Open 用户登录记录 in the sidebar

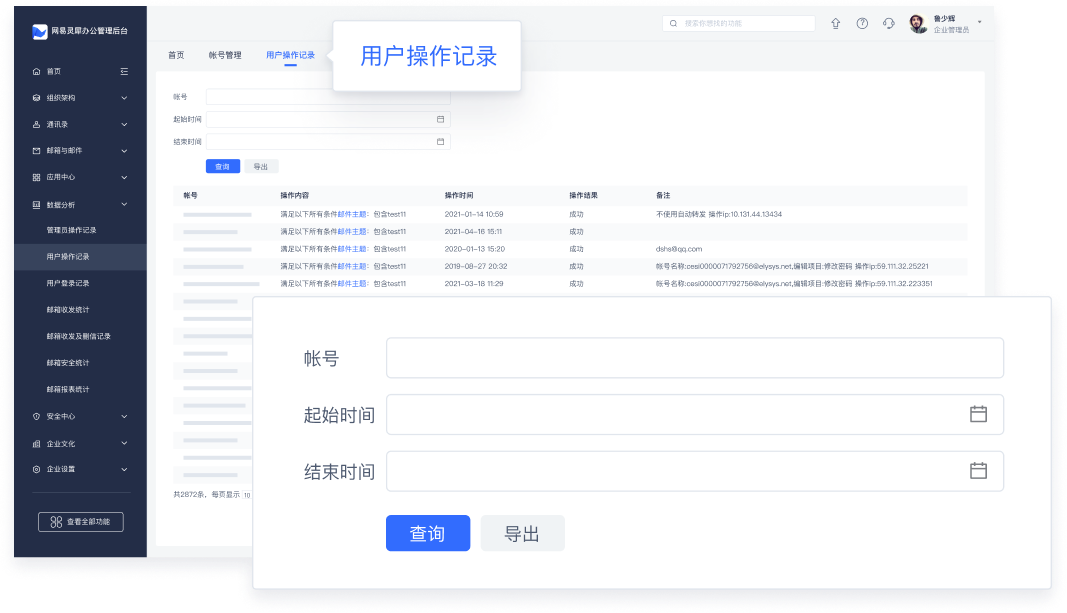click(x=68, y=283)
